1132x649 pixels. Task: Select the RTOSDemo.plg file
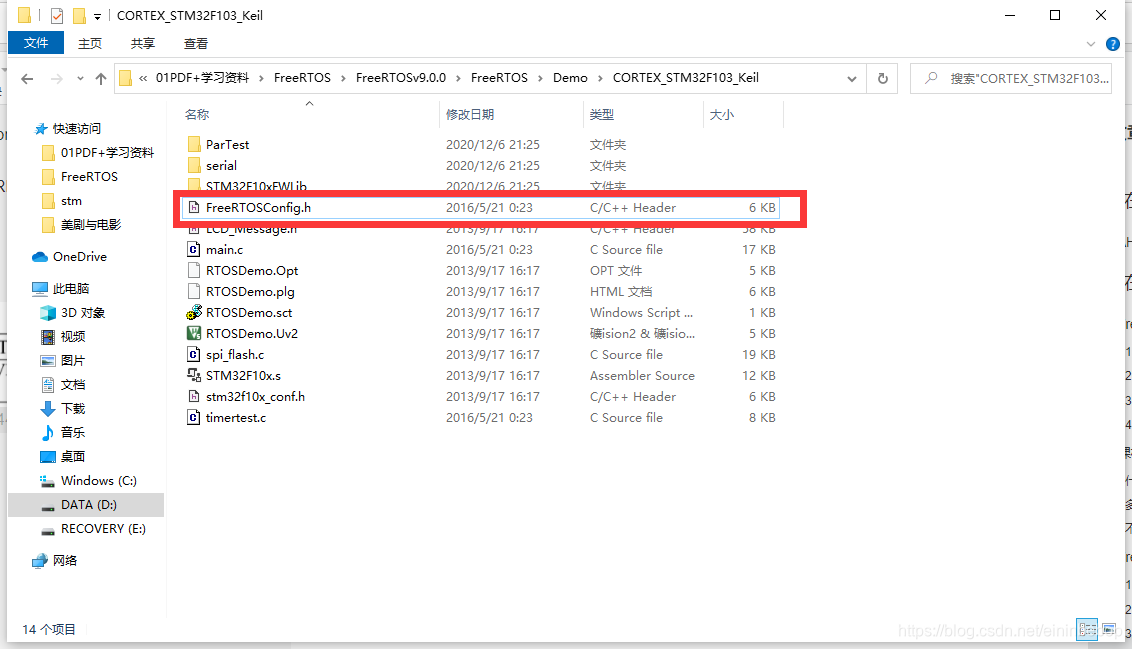click(x=250, y=291)
